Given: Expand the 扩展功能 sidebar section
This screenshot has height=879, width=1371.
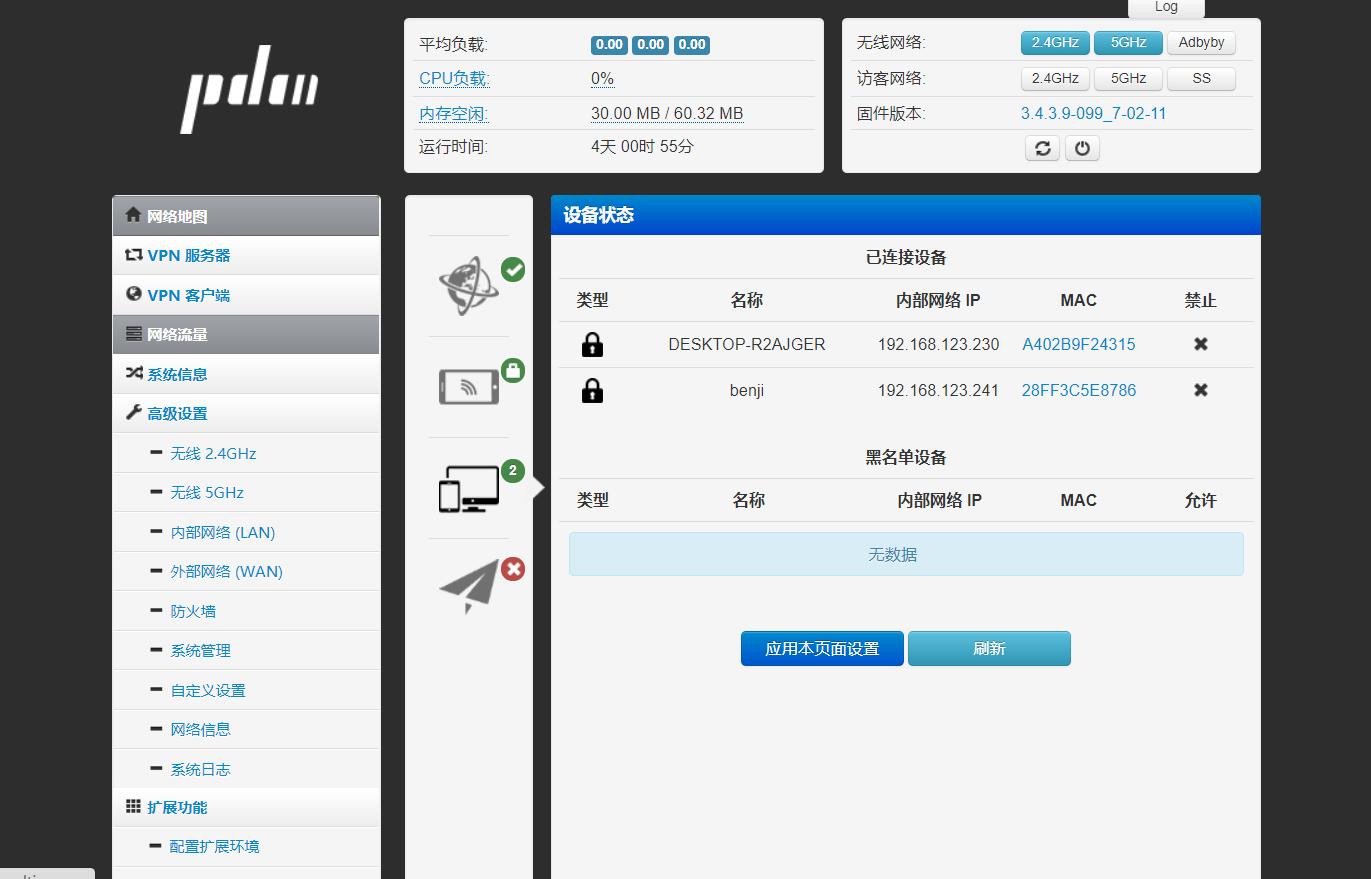Looking at the screenshot, I should [246, 808].
